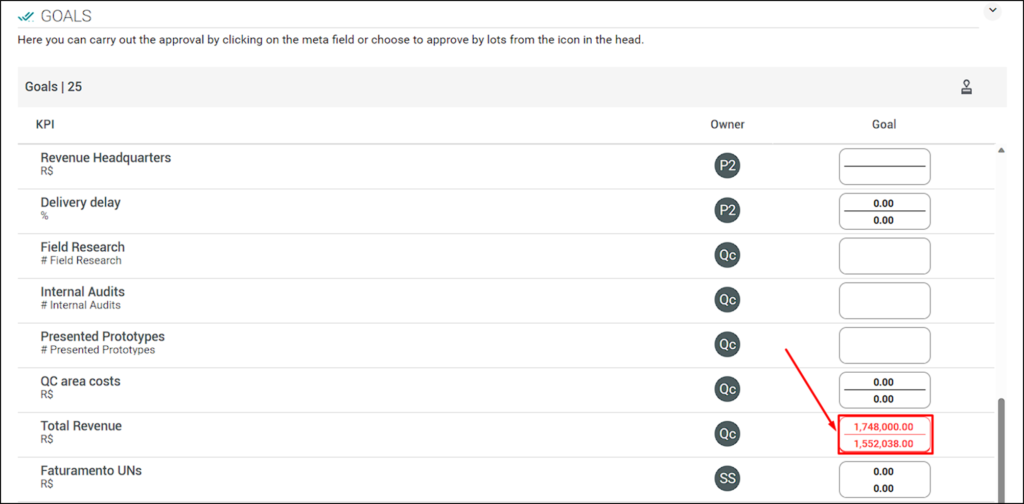Collapse the Goals section with the chevron

(x=993, y=10)
